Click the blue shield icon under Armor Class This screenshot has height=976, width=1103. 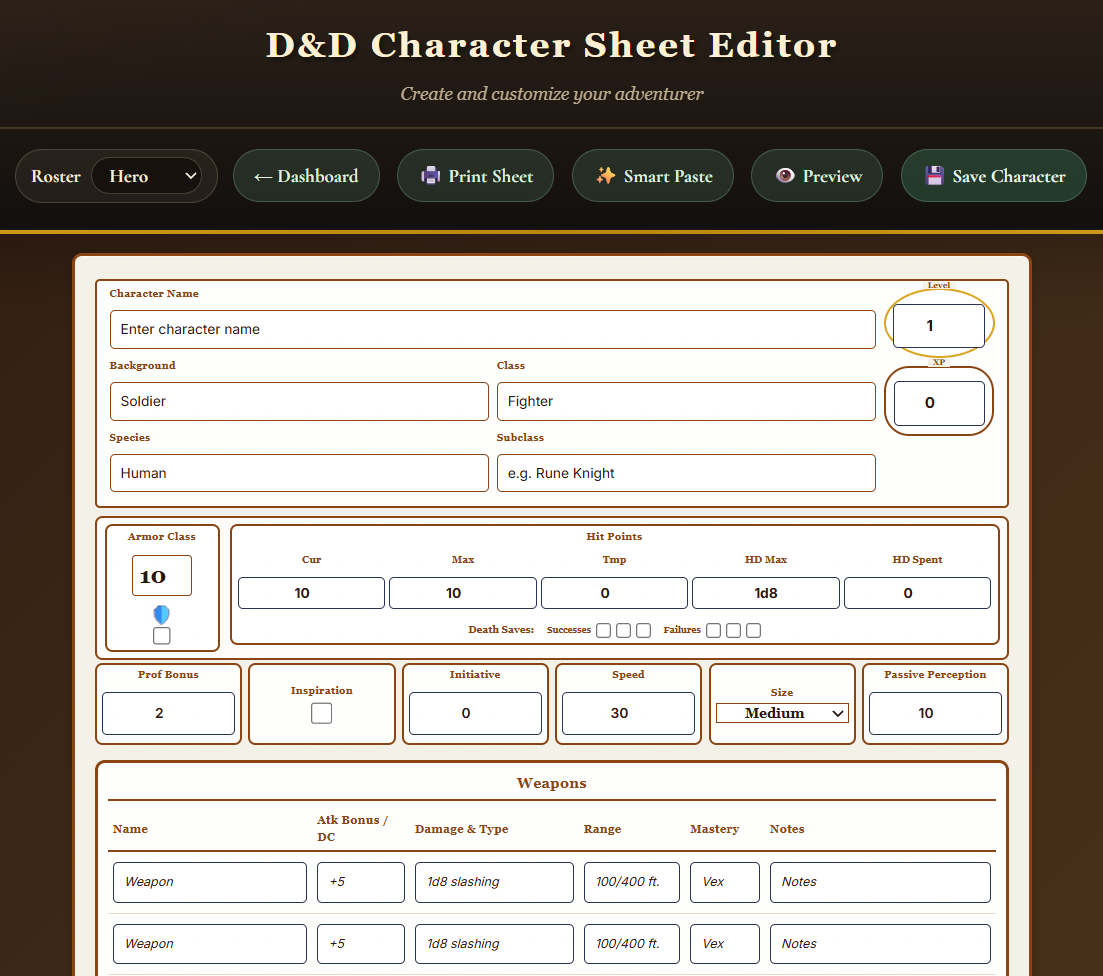161,614
